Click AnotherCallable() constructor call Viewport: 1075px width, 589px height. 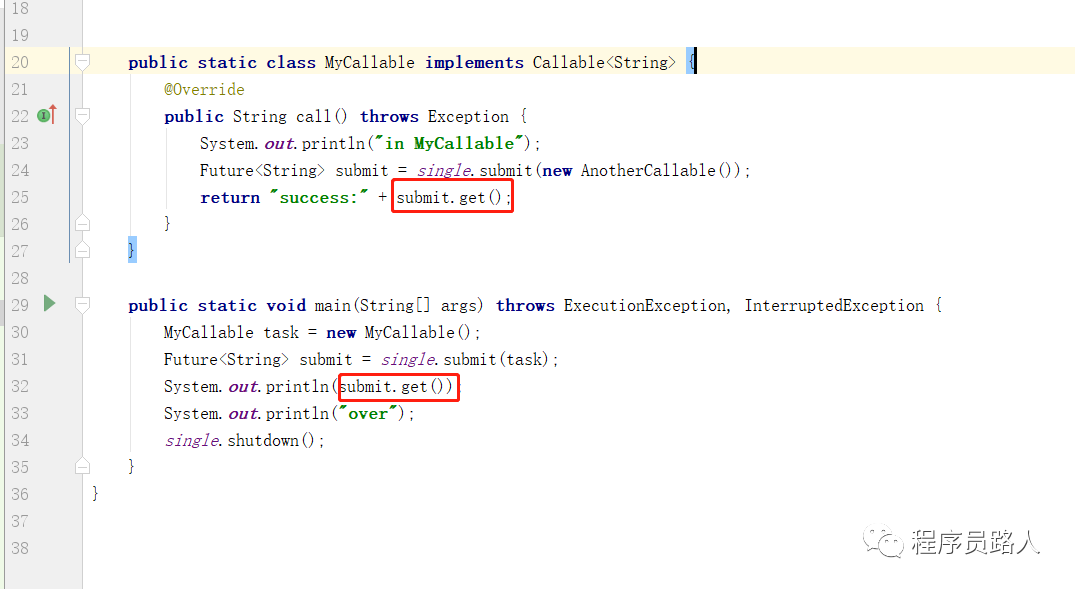(657, 170)
